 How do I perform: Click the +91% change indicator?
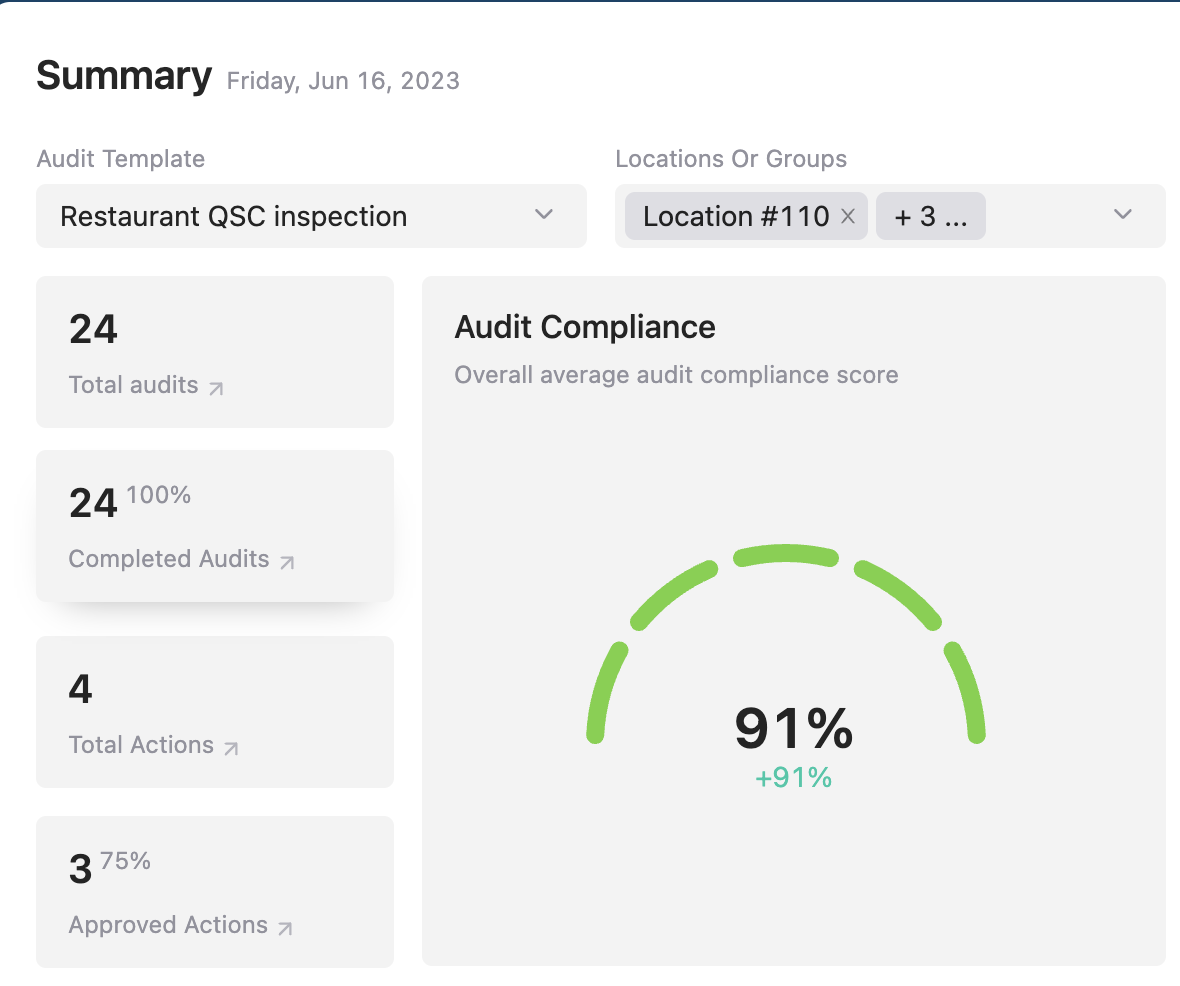tap(794, 778)
